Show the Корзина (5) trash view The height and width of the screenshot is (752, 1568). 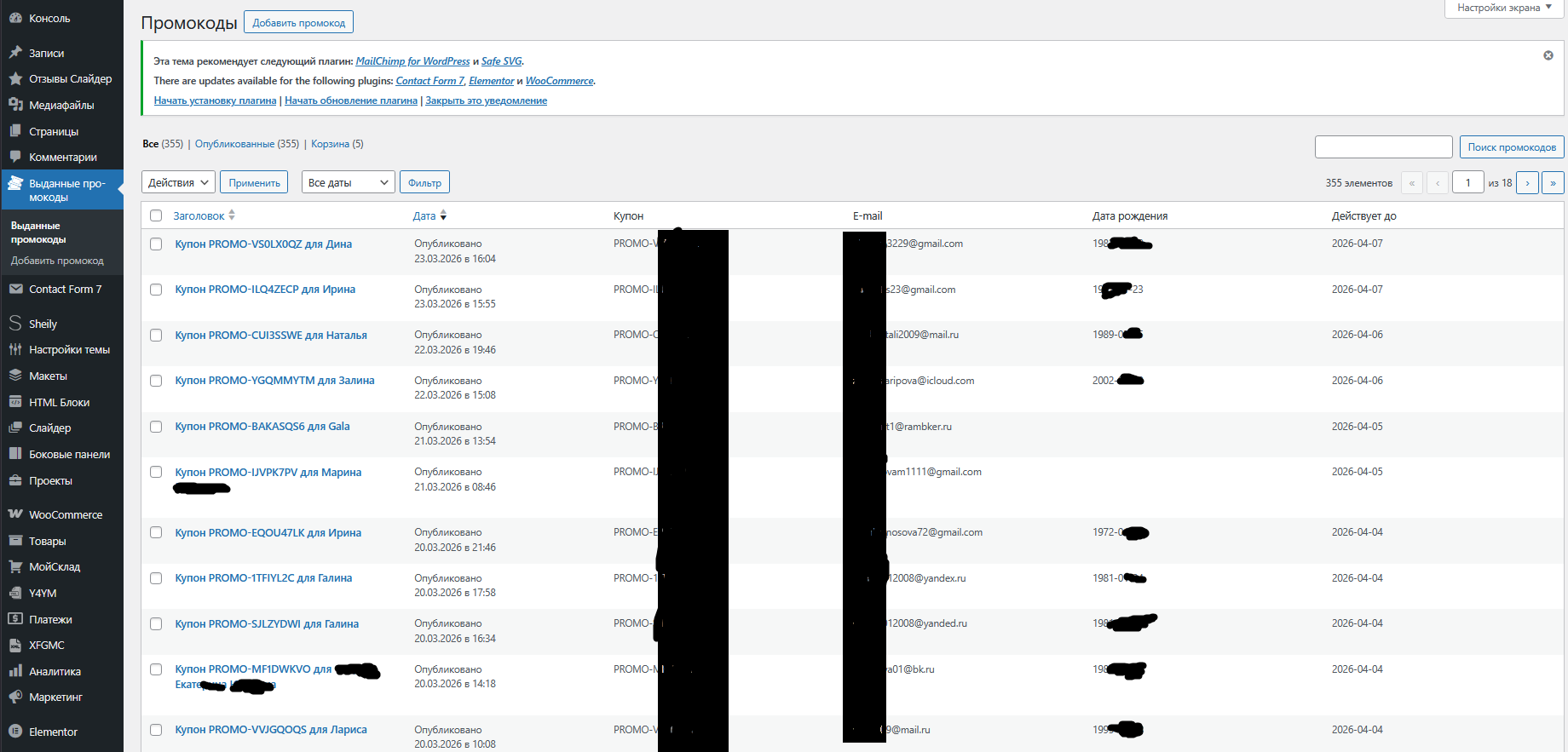pos(337,144)
